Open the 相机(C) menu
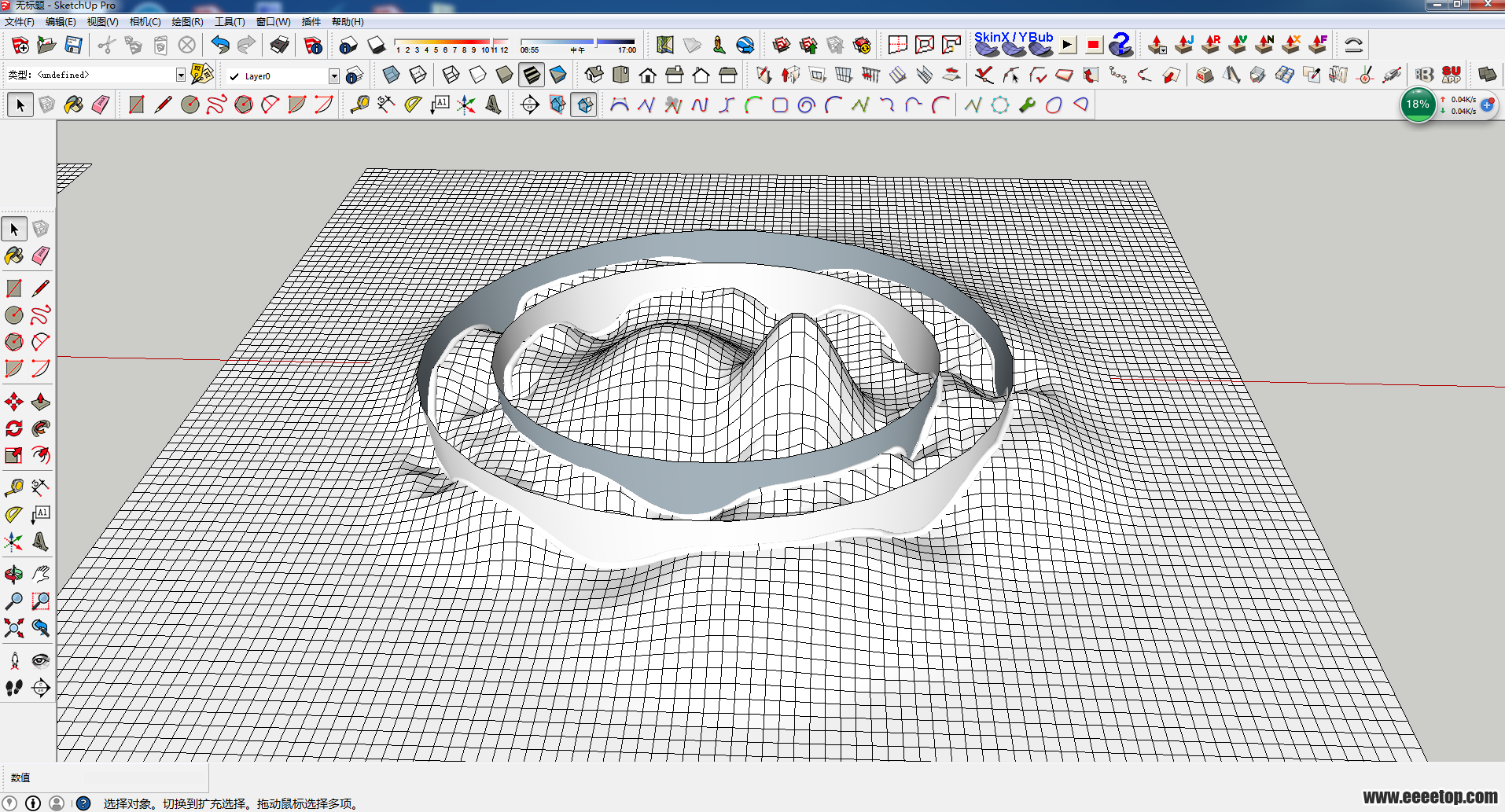Image resolution: width=1505 pixels, height=812 pixels. point(145,22)
